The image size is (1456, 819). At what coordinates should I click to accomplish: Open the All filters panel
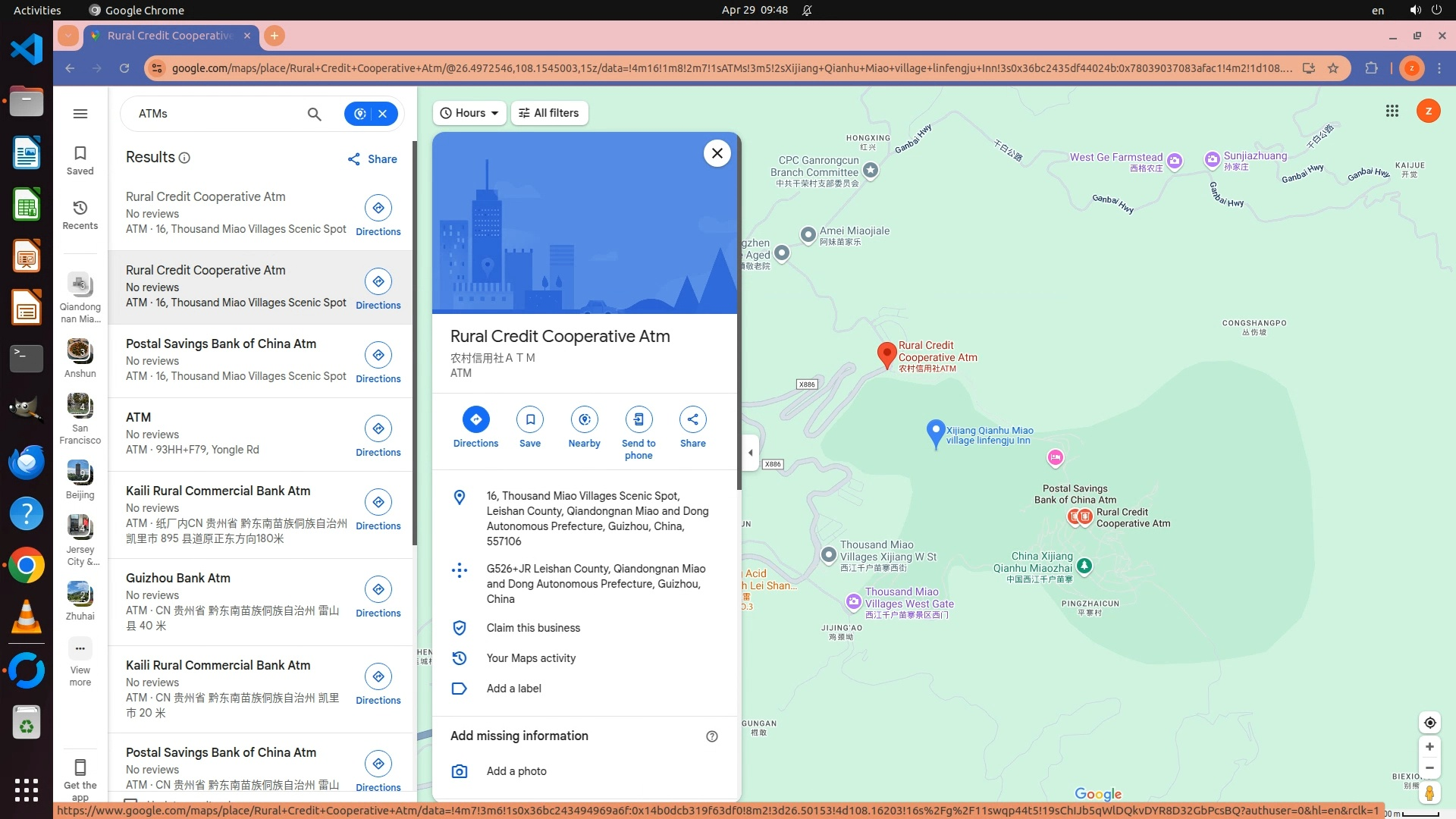click(549, 113)
